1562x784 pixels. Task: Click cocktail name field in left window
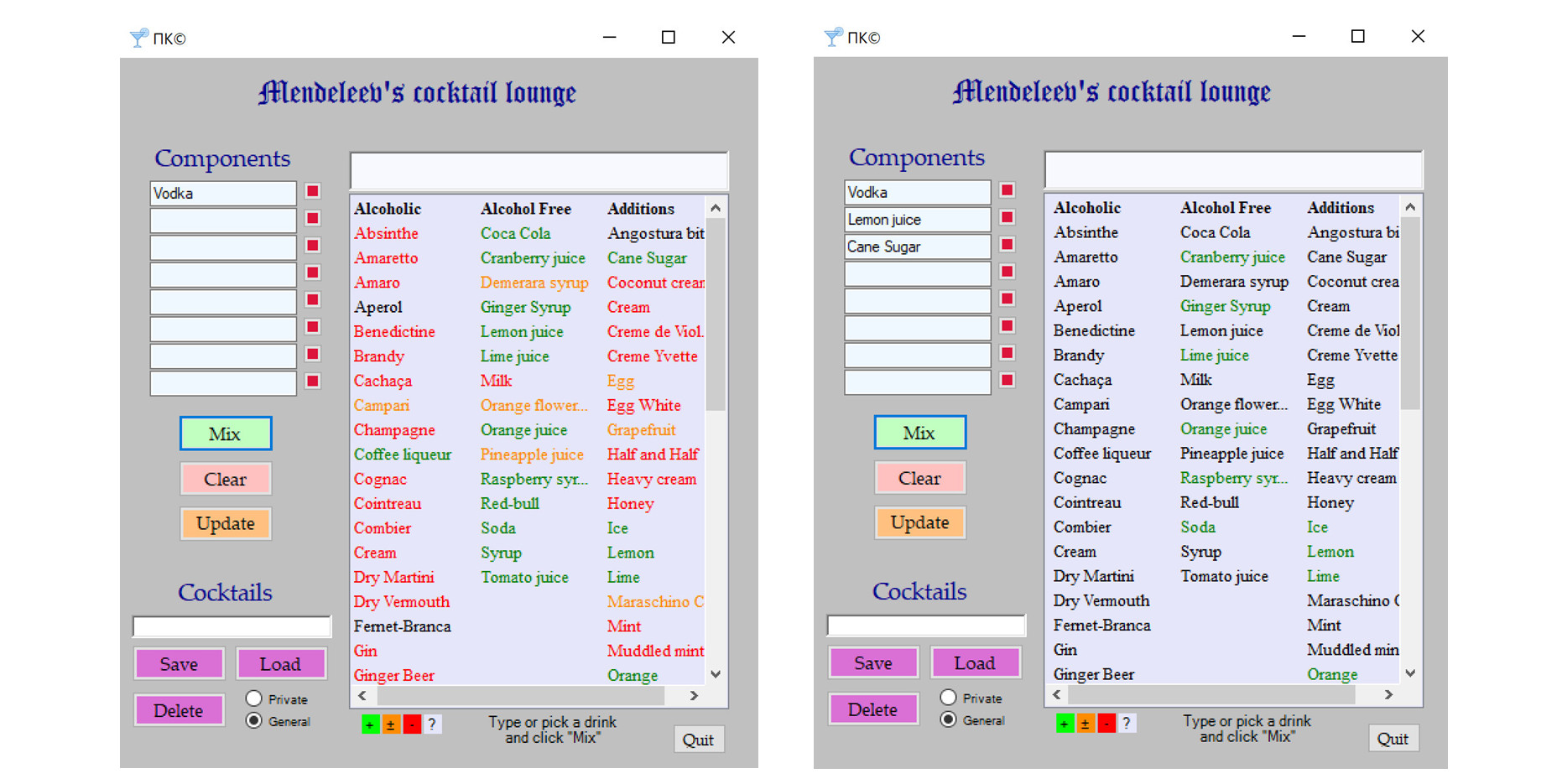[232, 626]
